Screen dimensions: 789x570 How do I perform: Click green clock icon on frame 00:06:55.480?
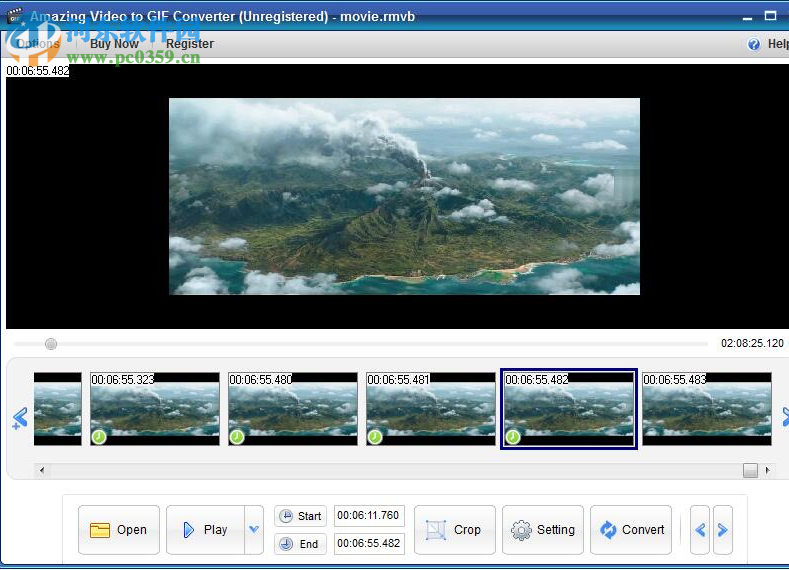(x=236, y=437)
